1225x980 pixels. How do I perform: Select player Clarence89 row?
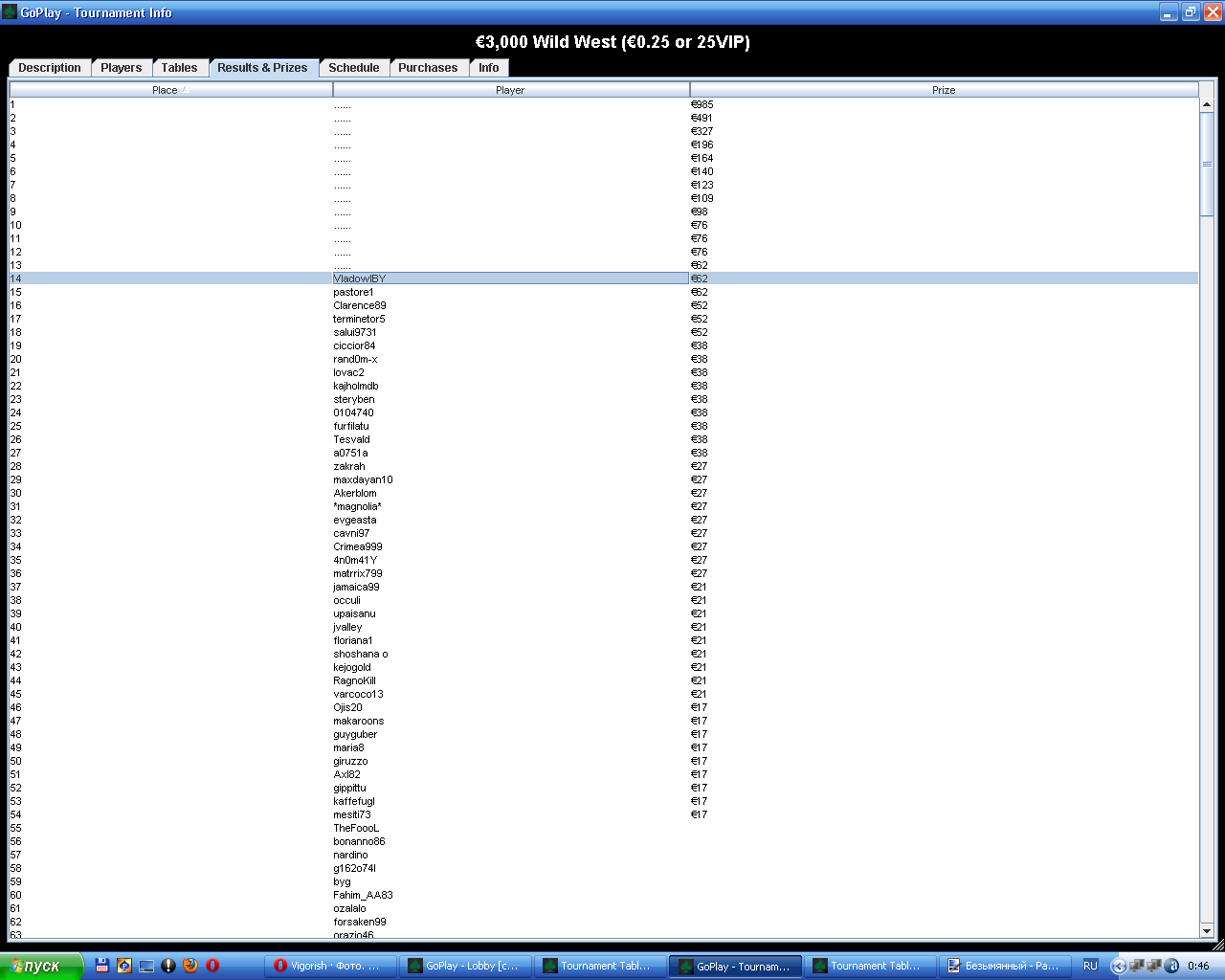360,306
